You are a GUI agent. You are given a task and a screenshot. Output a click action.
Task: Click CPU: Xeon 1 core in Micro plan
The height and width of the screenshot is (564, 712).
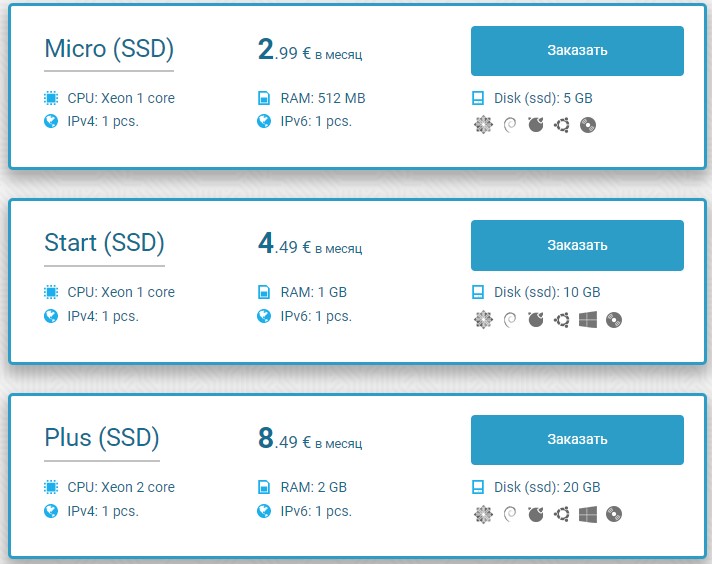(121, 98)
